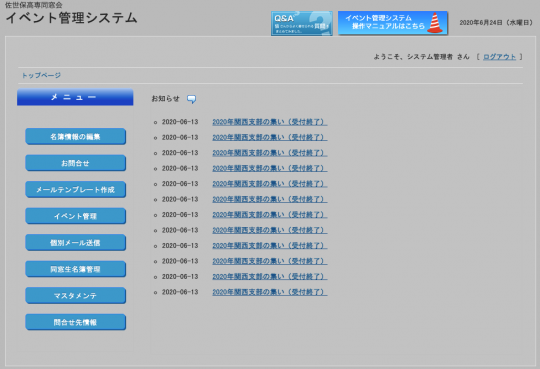Viewport: 540px width, 369px height.
Task: Click the ログアウト link
Action: pyautogui.click(x=499, y=57)
